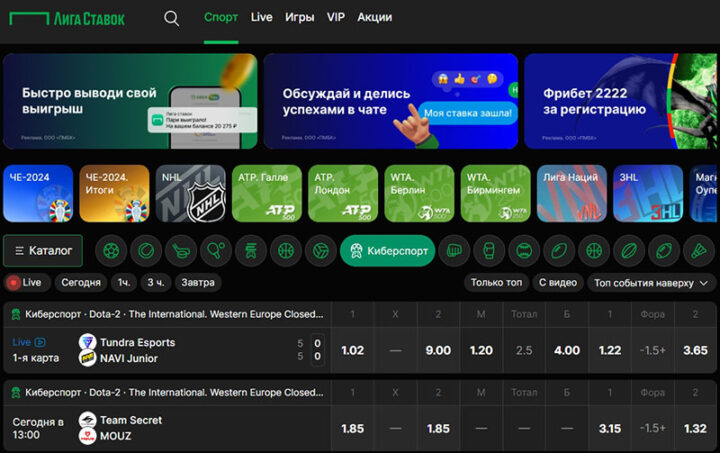Toggle the Завтра time filter
This screenshot has width=720, height=453.
pyautogui.click(x=198, y=283)
